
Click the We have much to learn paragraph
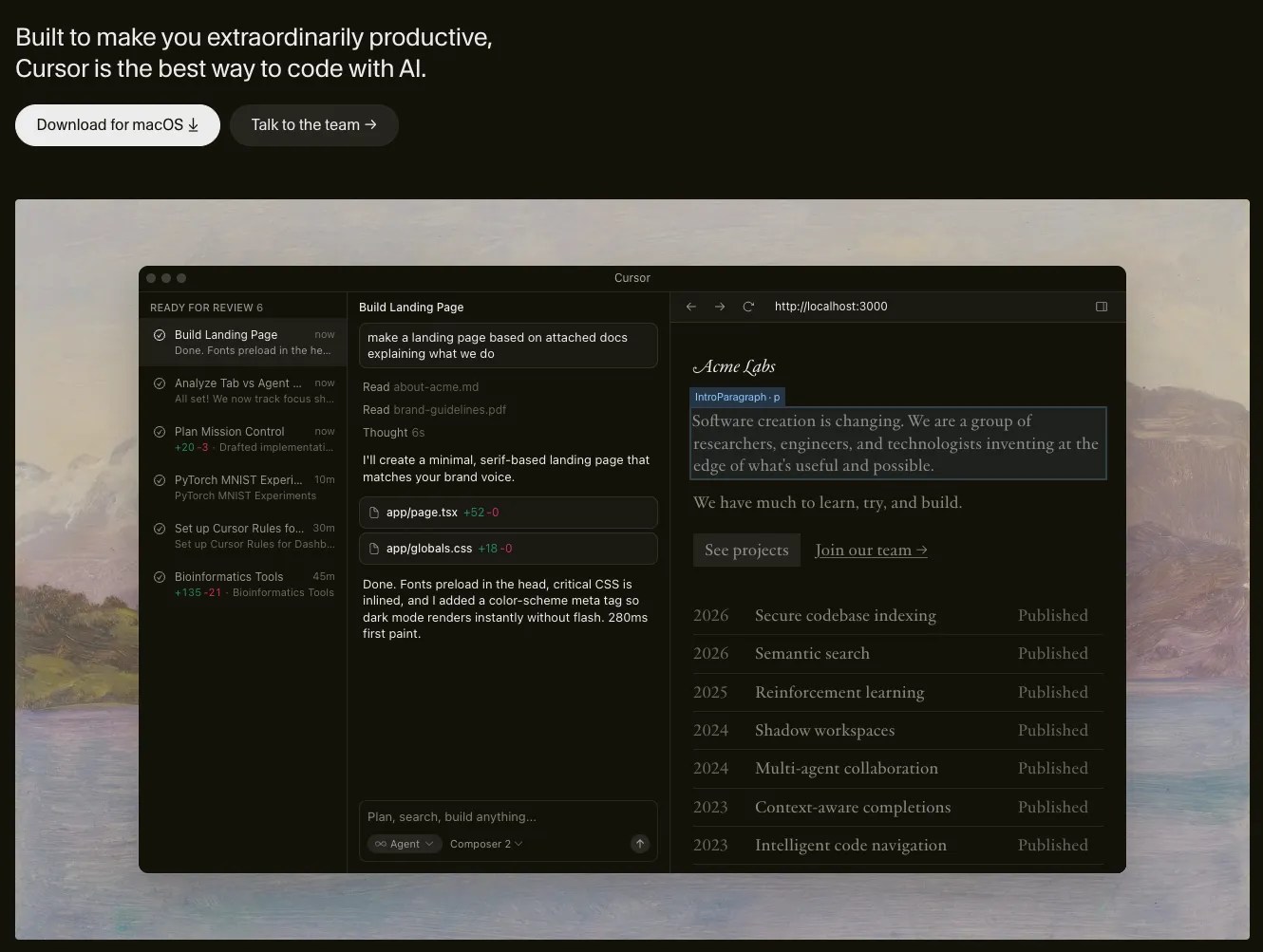[x=827, y=502]
